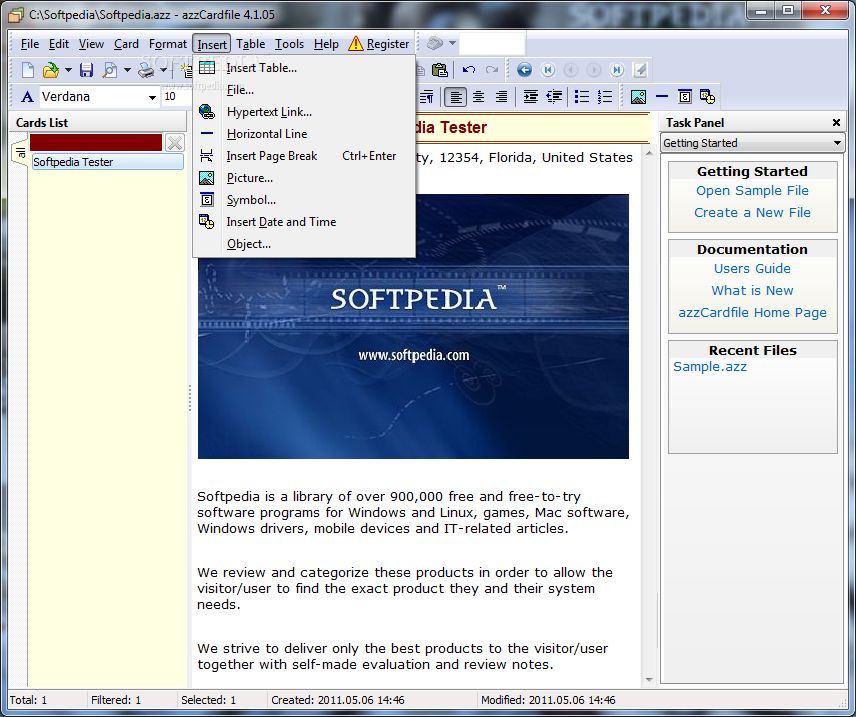856x717 pixels.
Task: Toggle left text alignment
Action: pyautogui.click(x=455, y=97)
